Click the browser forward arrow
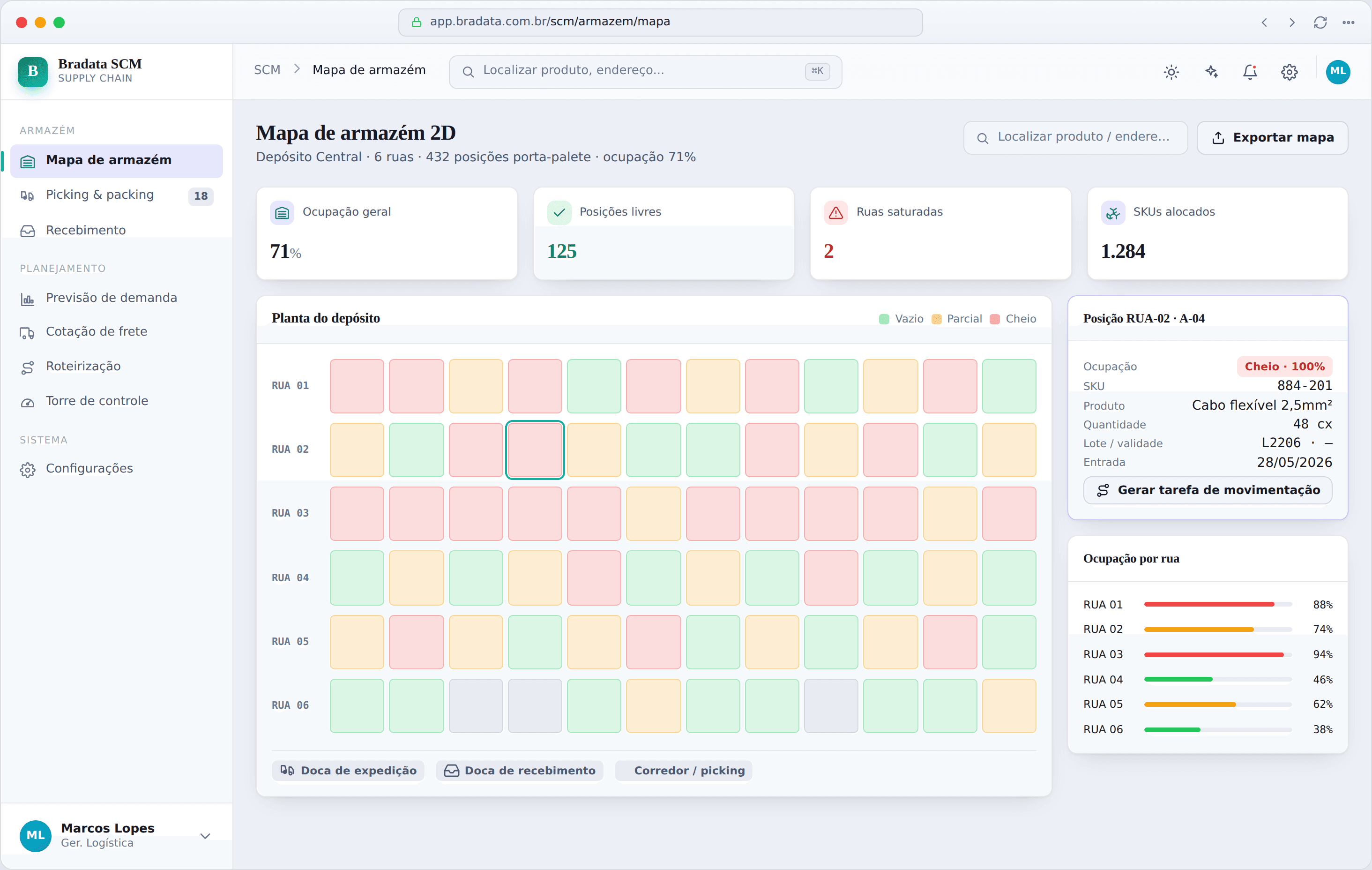 (1292, 22)
